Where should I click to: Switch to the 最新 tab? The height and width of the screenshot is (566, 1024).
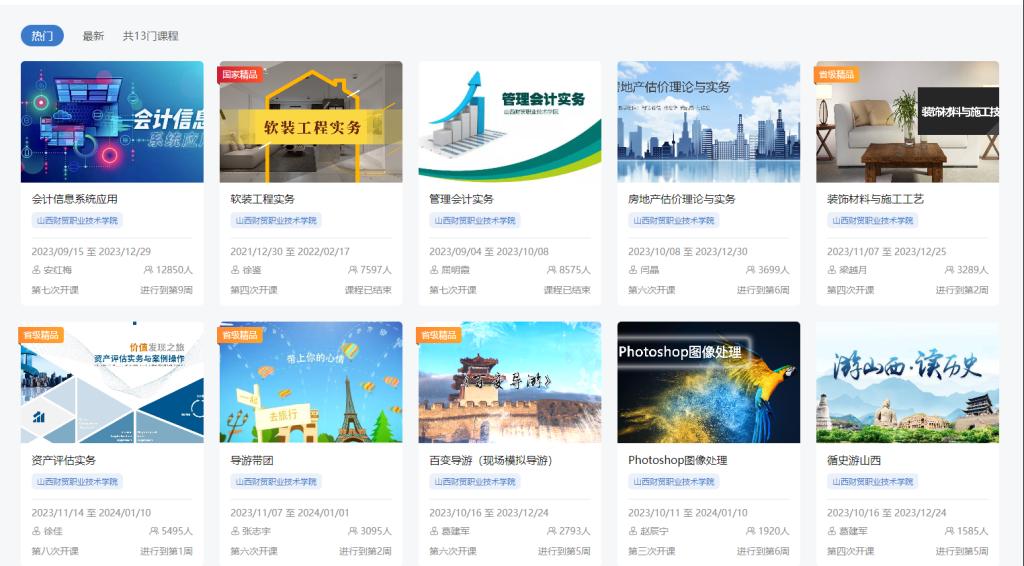pos(93,36)
